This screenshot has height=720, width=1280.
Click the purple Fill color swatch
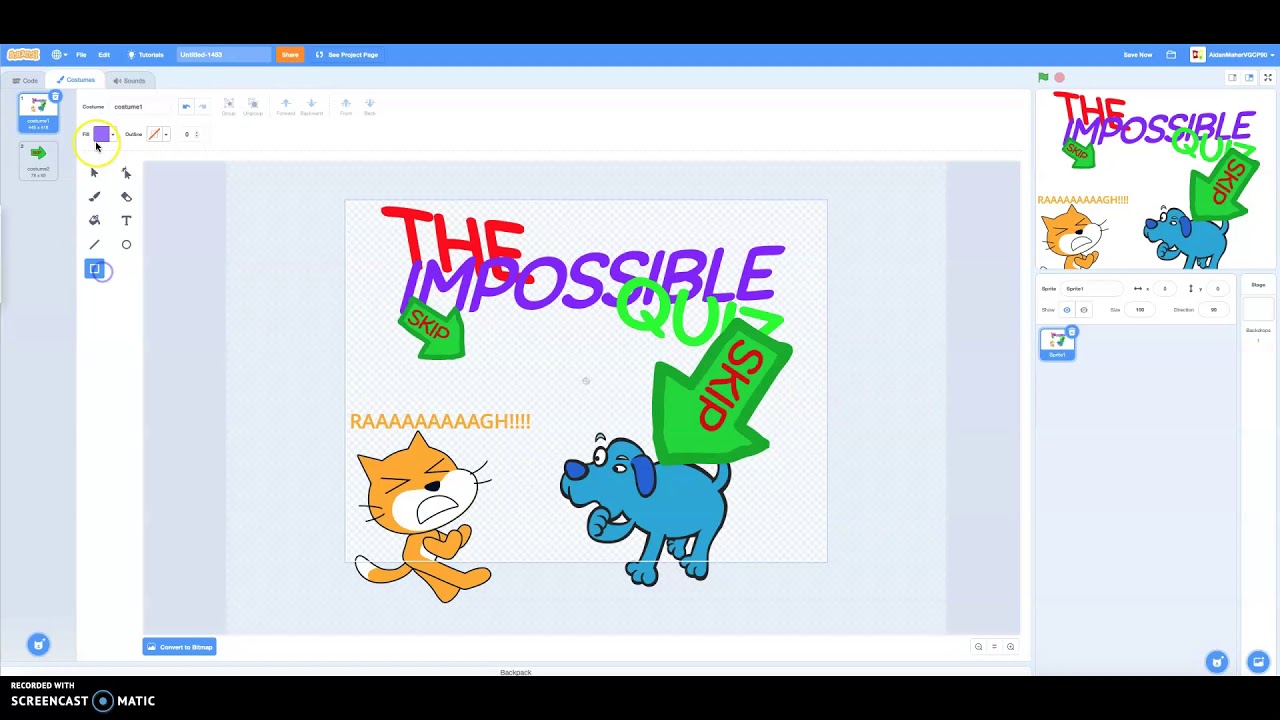pos(101,134)
